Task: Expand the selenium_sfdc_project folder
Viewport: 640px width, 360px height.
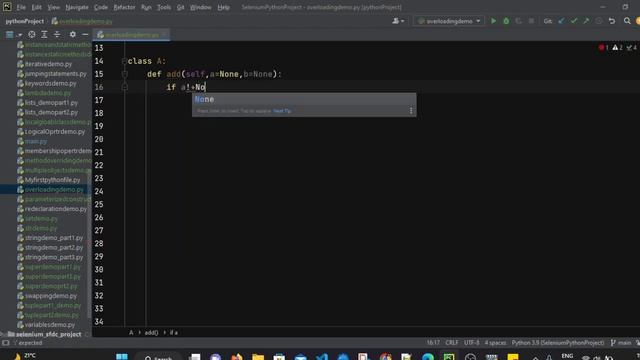Action: pyautogui.click(x=3, y=334)
